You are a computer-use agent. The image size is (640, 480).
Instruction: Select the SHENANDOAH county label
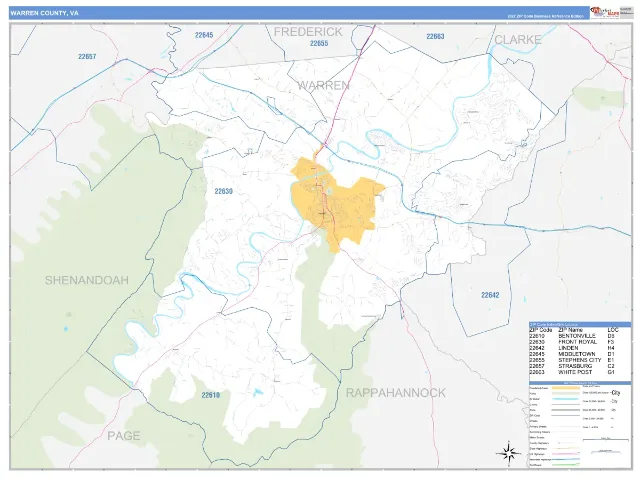click(87, 280)
